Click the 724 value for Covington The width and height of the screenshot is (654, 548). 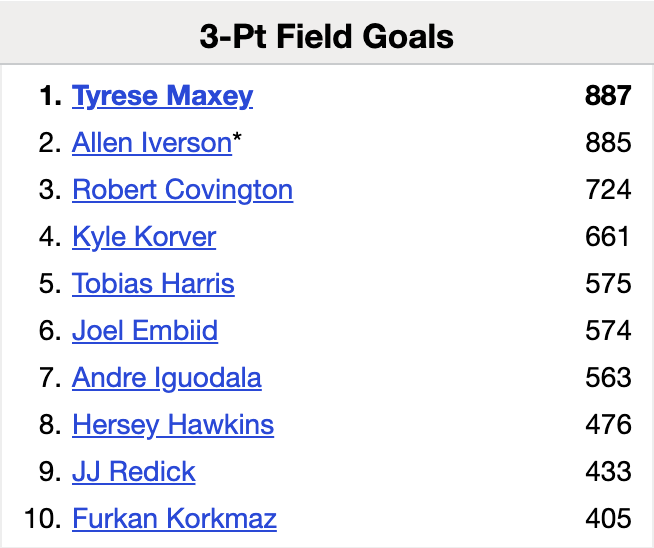(x=608, y=190)
